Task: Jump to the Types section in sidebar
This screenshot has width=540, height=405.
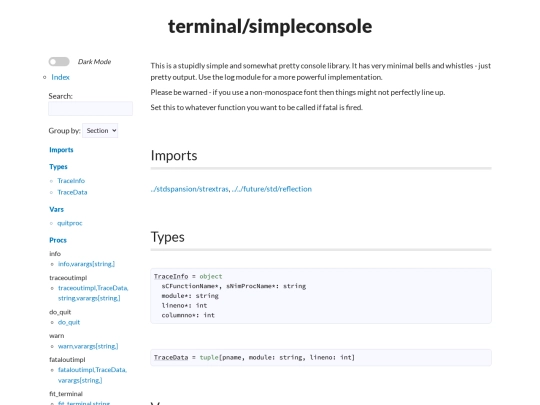Action: coord(58,167)
